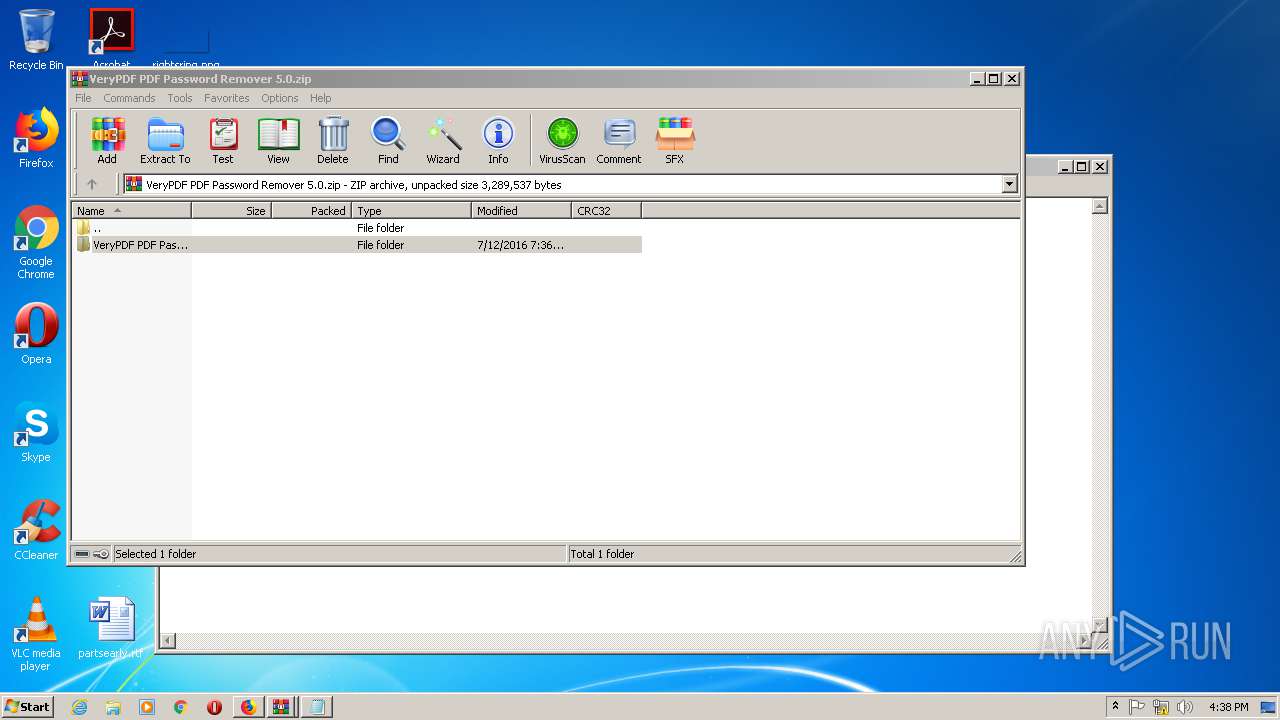Open Skype desktop shortcut
Image resolution: width=1280 pixels, height=720 pixels.
pos(36,432)
